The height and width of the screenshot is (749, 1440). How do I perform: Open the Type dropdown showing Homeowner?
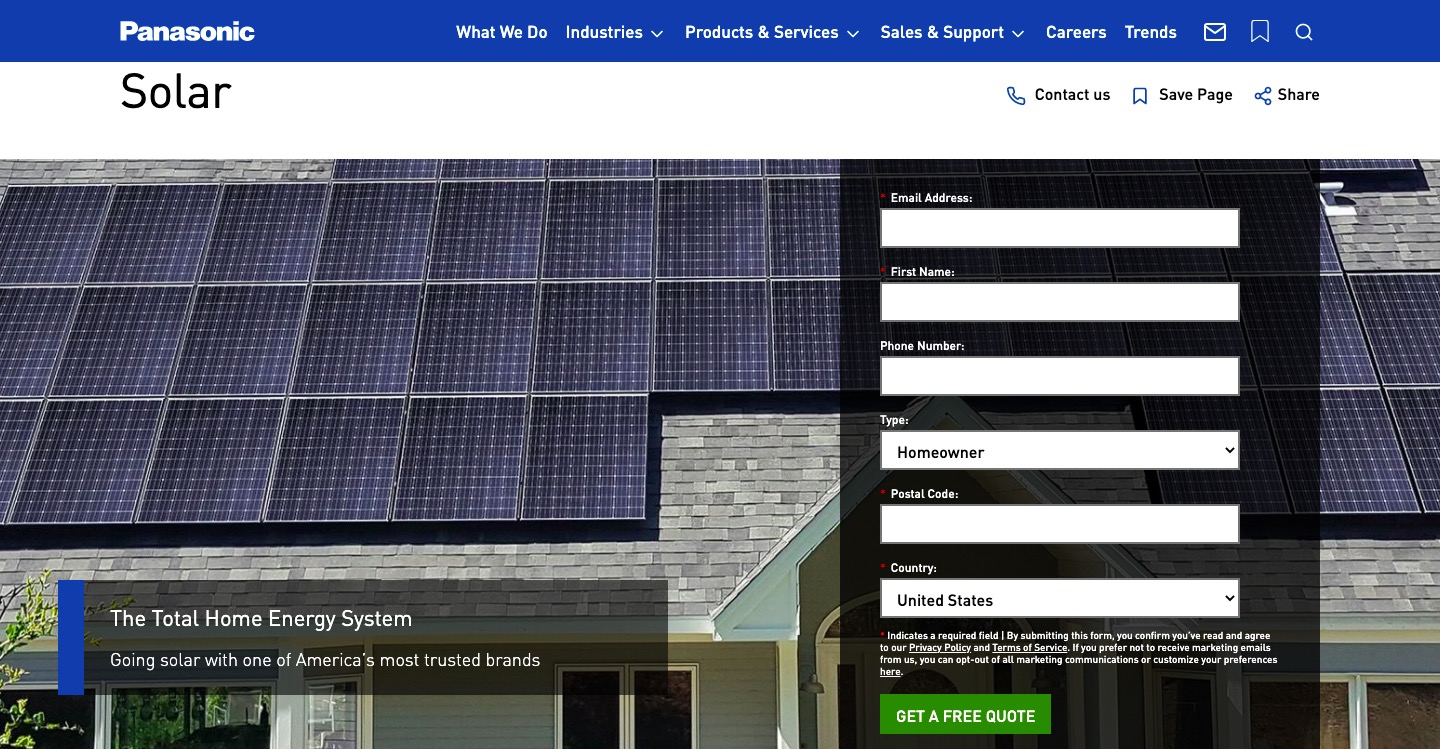[1060, 451]
